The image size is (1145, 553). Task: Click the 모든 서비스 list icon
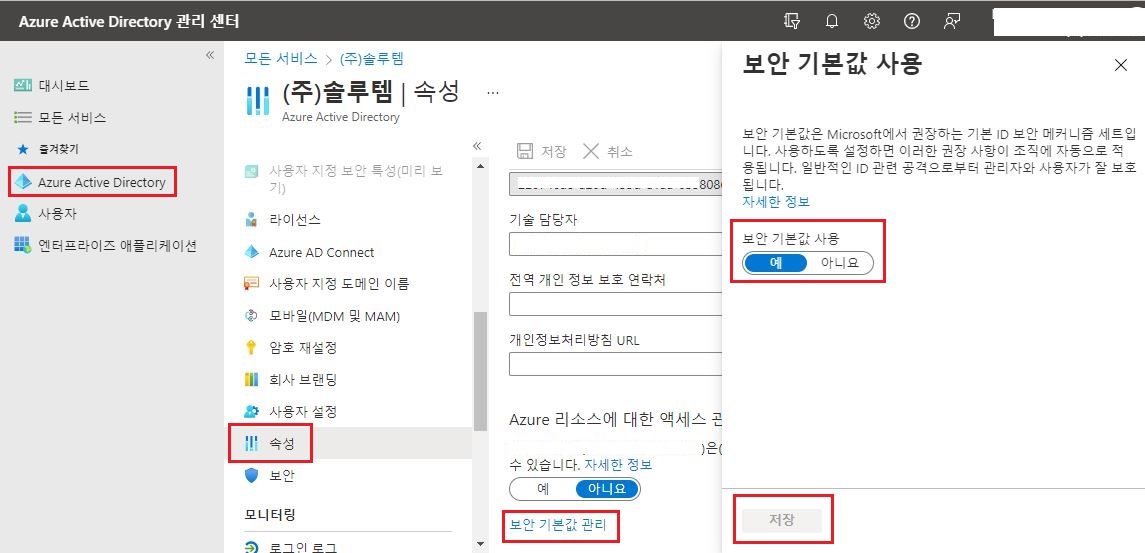23,118
